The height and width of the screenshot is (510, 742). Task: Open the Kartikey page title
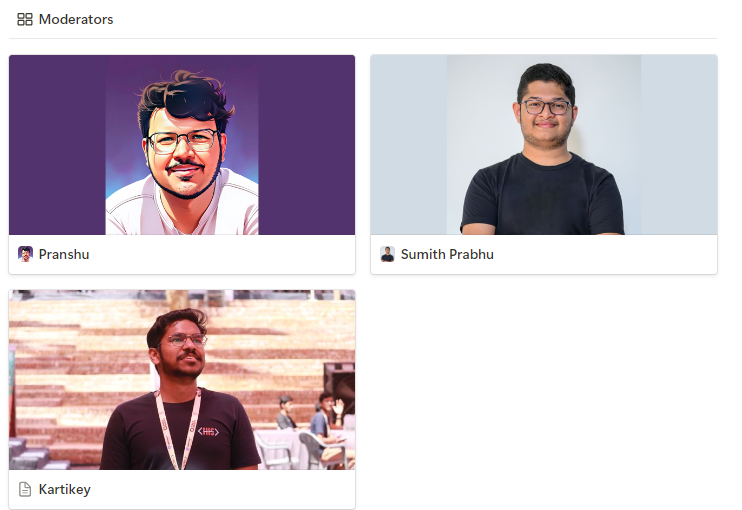65,490
